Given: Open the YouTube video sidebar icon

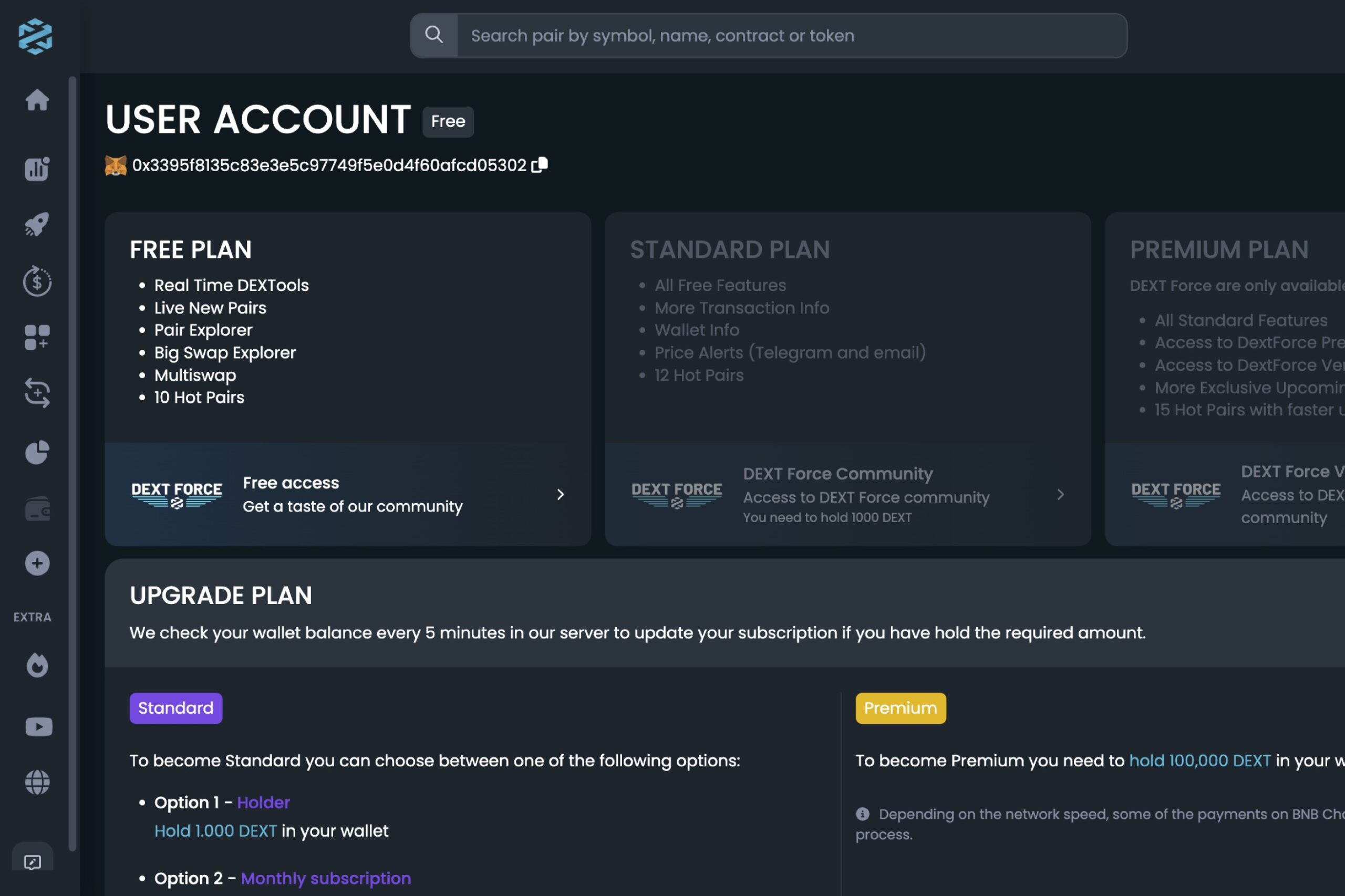Looking at the screenshot, I should click(x=39, y=727).
